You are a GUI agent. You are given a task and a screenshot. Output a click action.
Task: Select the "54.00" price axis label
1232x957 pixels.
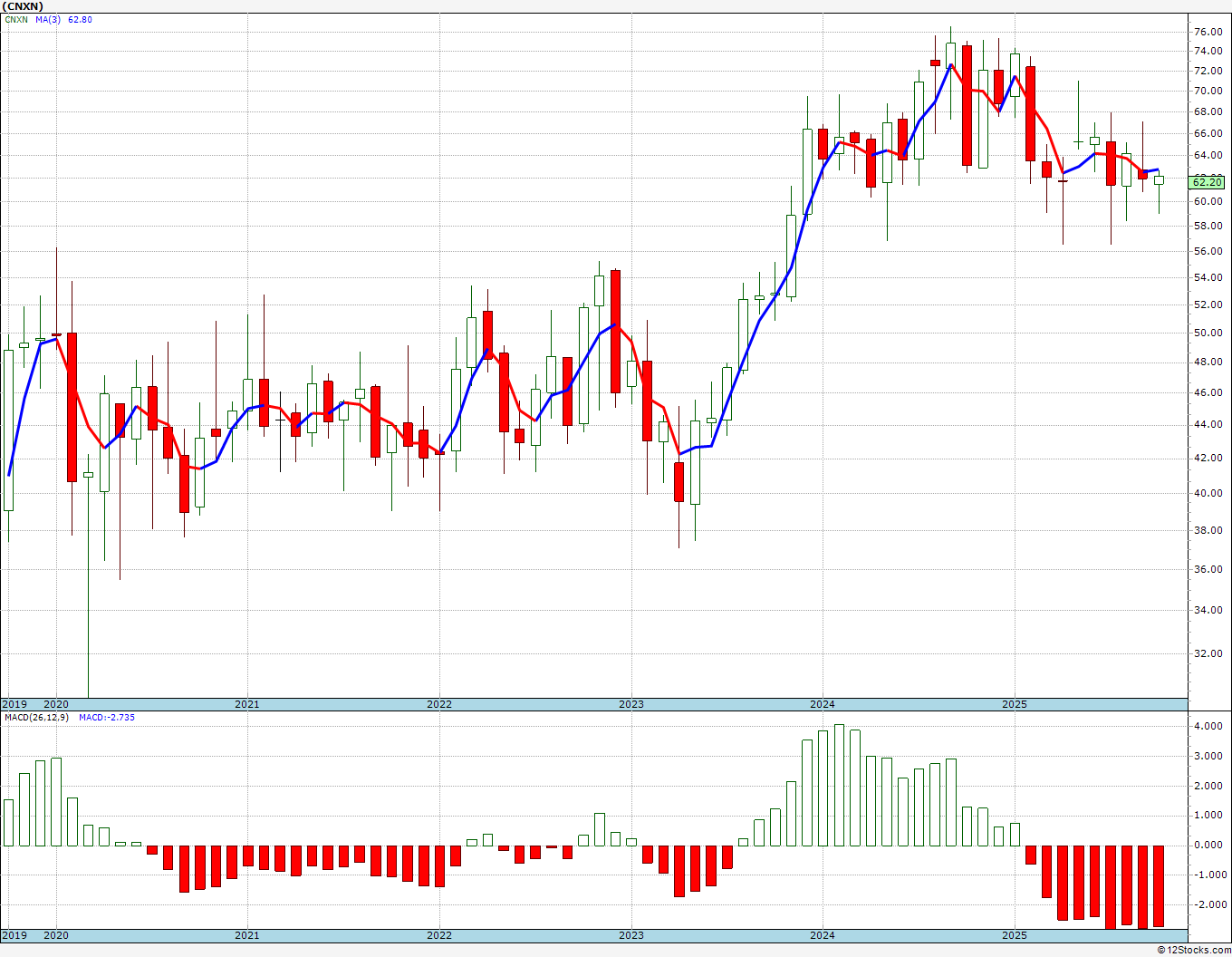pos(1208,277)
